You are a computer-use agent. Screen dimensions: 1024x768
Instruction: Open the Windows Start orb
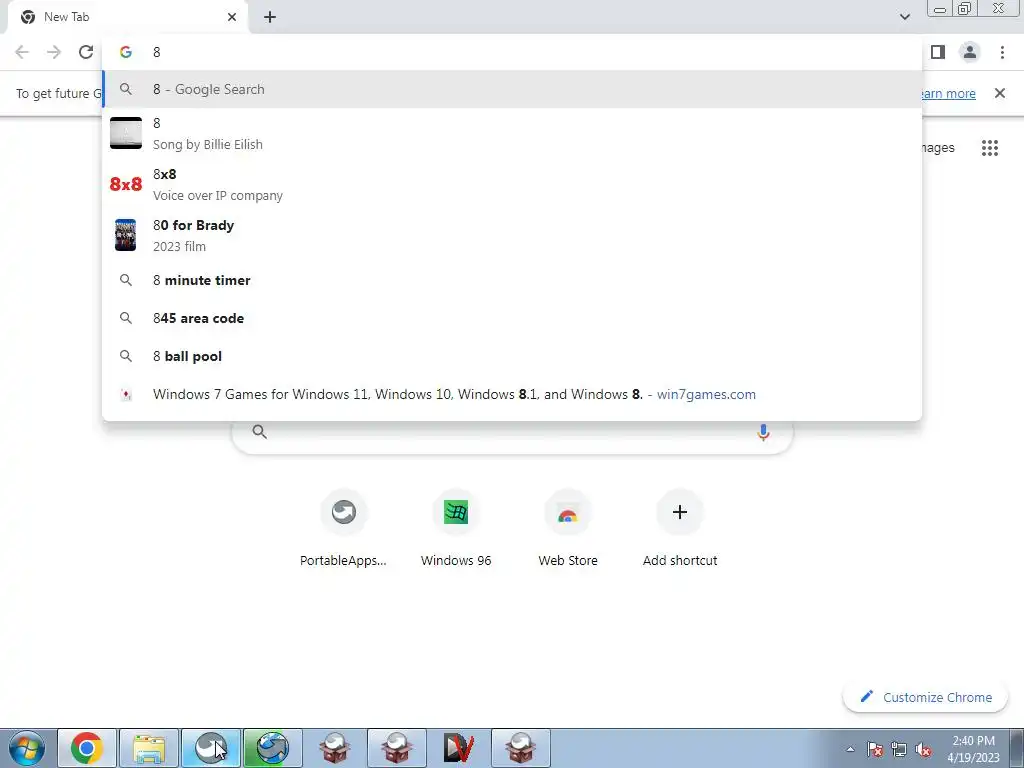click(x=27, y=748)
